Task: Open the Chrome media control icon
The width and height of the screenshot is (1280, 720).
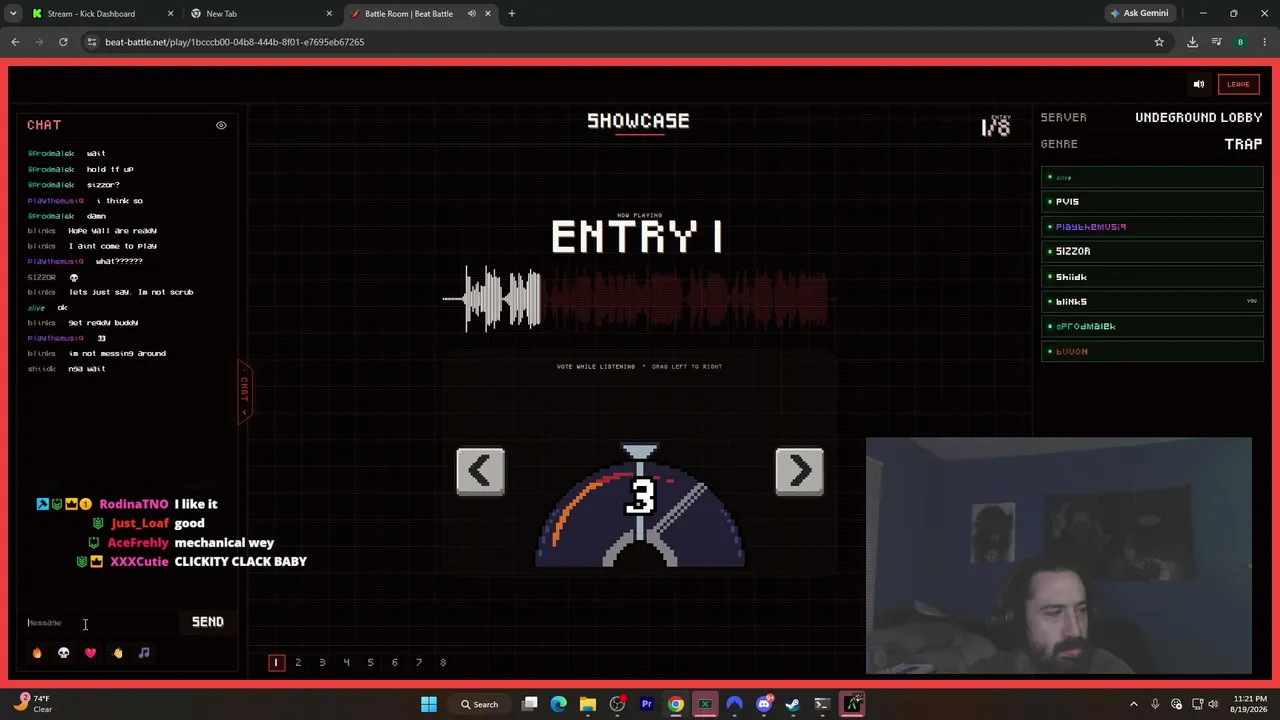Action: coord(1216,42)
